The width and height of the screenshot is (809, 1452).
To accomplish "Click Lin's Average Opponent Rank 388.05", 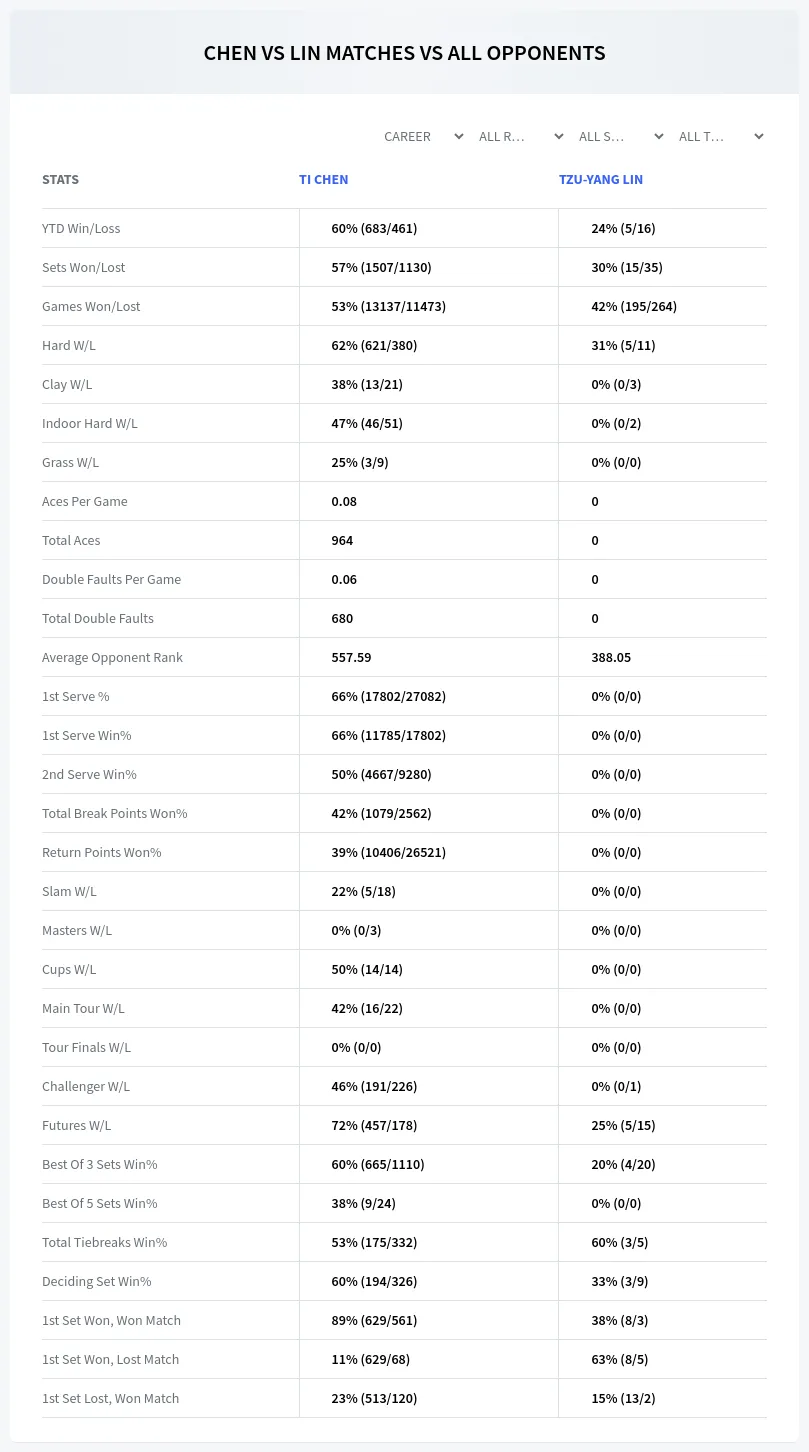I will pos(611,657).
